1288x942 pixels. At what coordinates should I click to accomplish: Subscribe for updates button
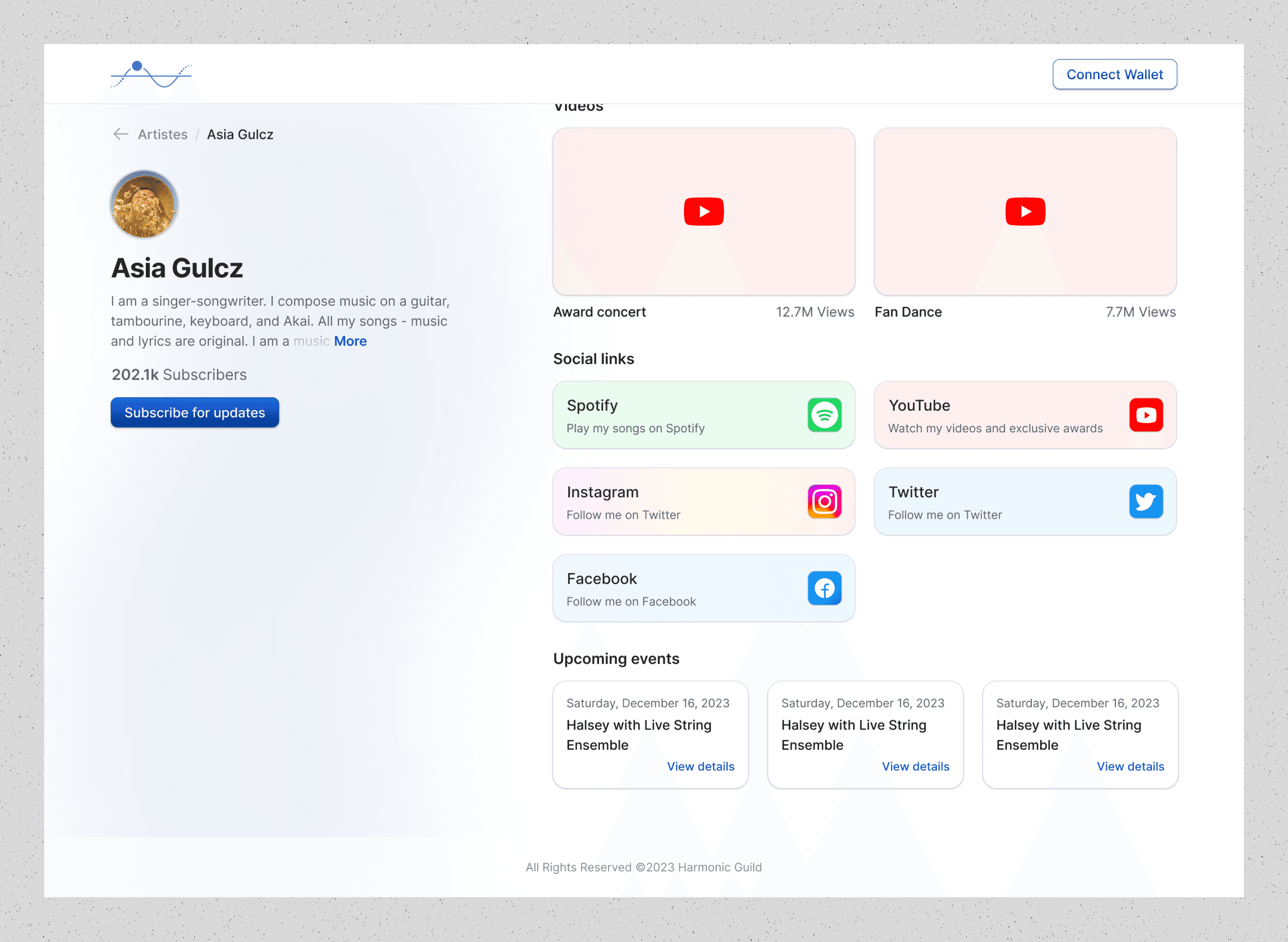click(x=195, y=412)
